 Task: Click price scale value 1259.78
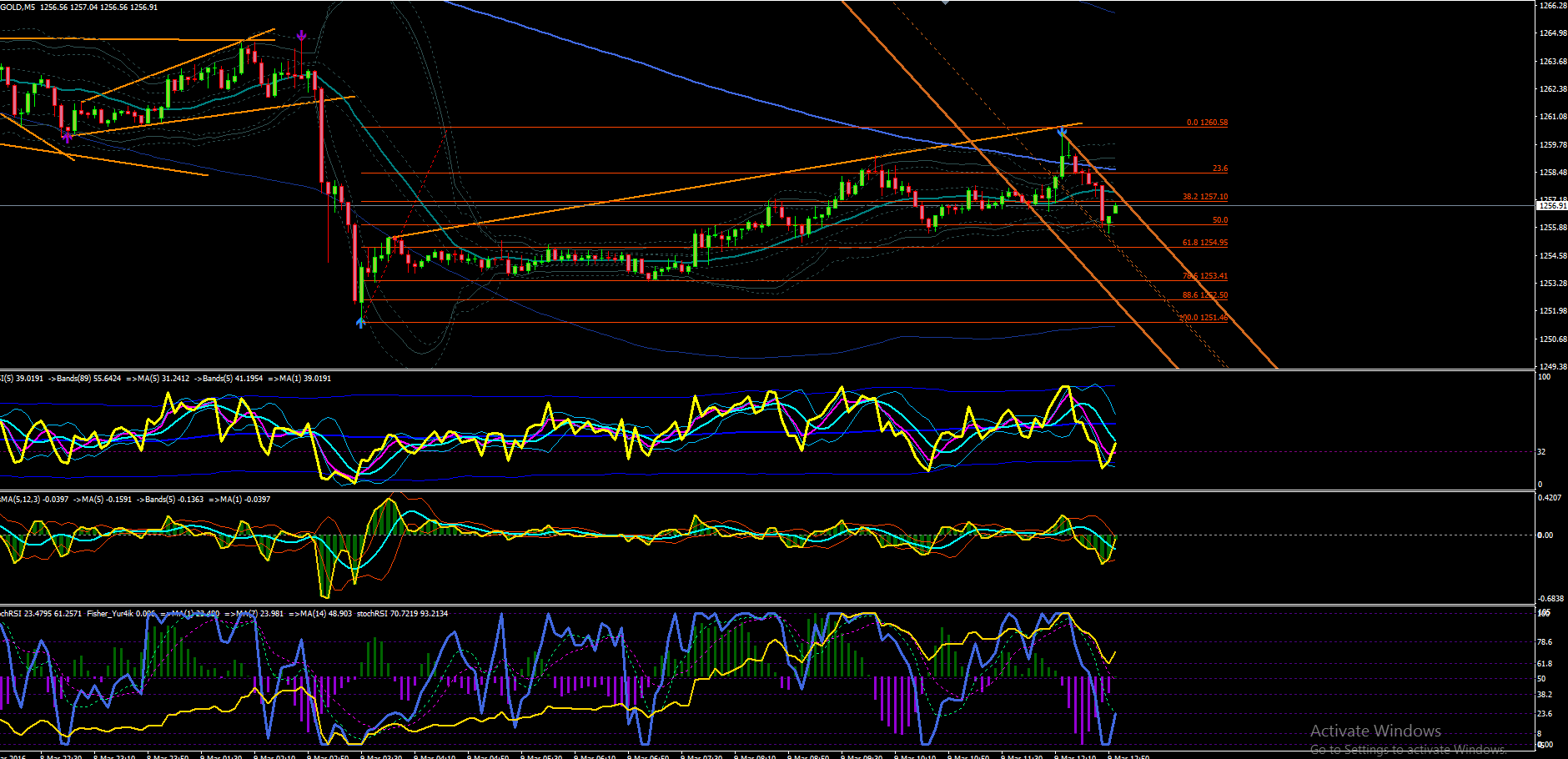[1553, 144]
